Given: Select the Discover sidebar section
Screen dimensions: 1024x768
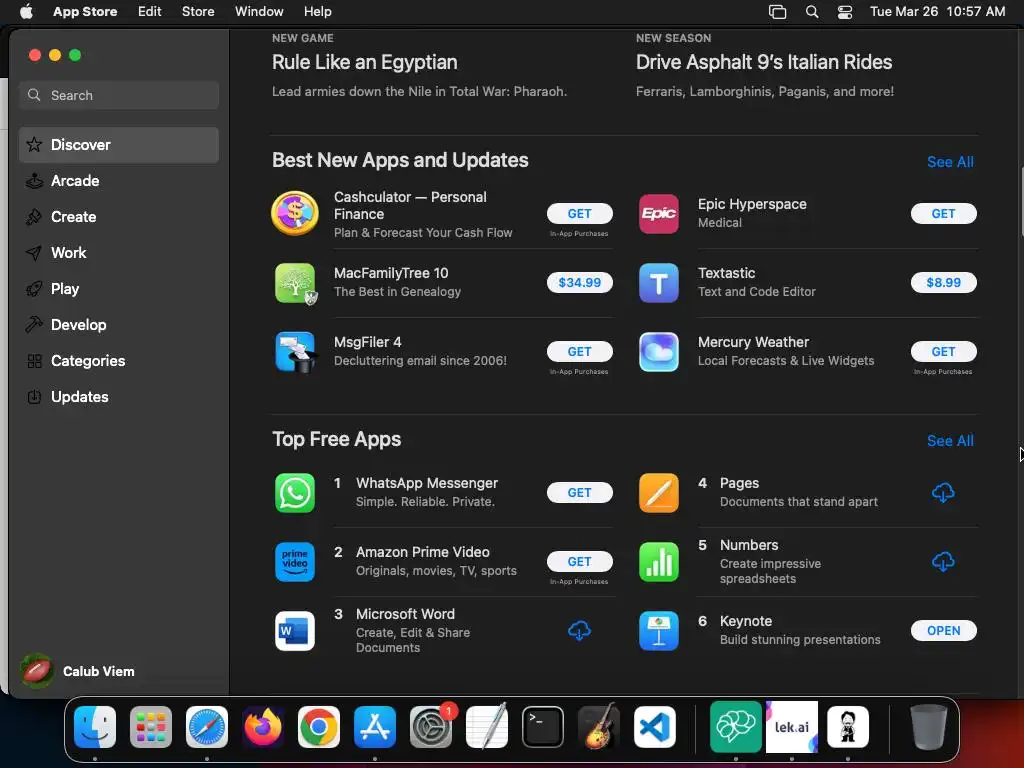Looking at the screenshot, I should coord(119,145).
